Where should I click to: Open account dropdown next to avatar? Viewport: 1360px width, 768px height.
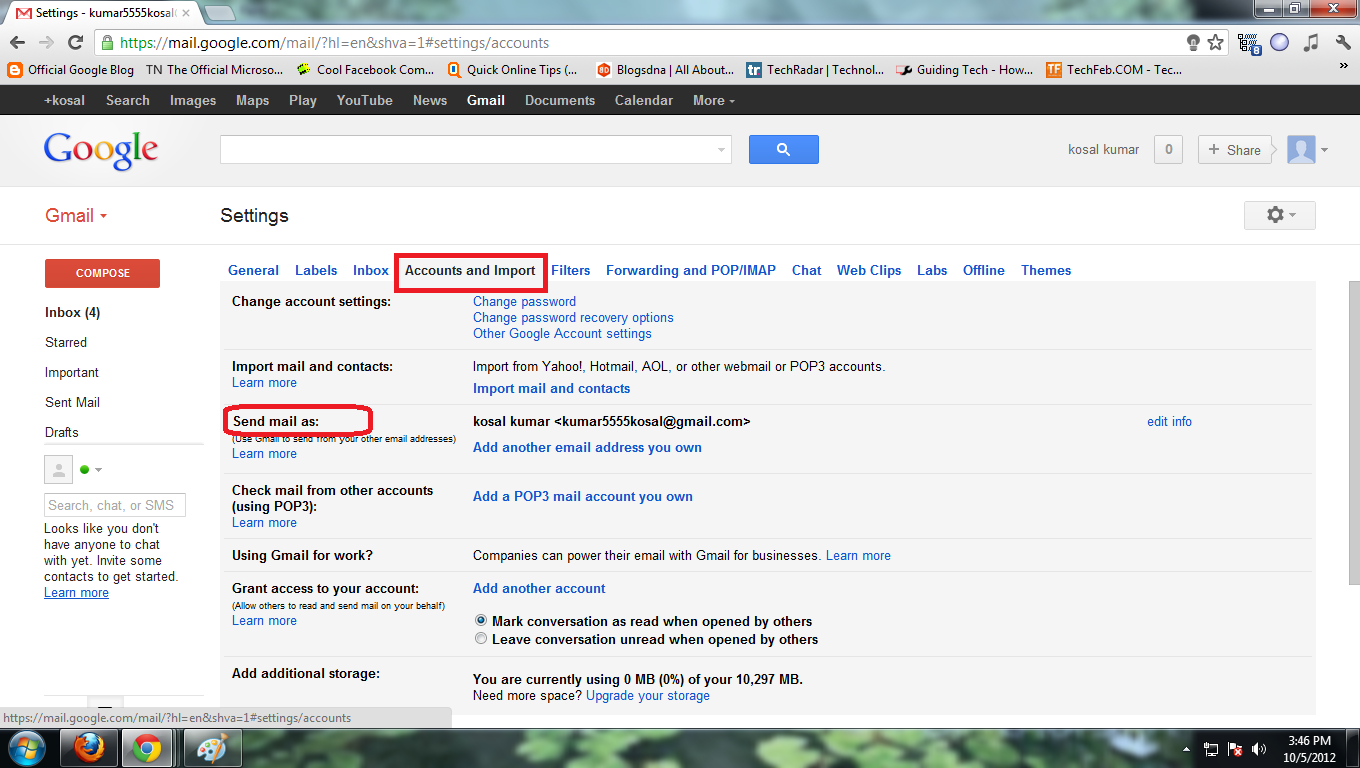tap(1324, 150)
